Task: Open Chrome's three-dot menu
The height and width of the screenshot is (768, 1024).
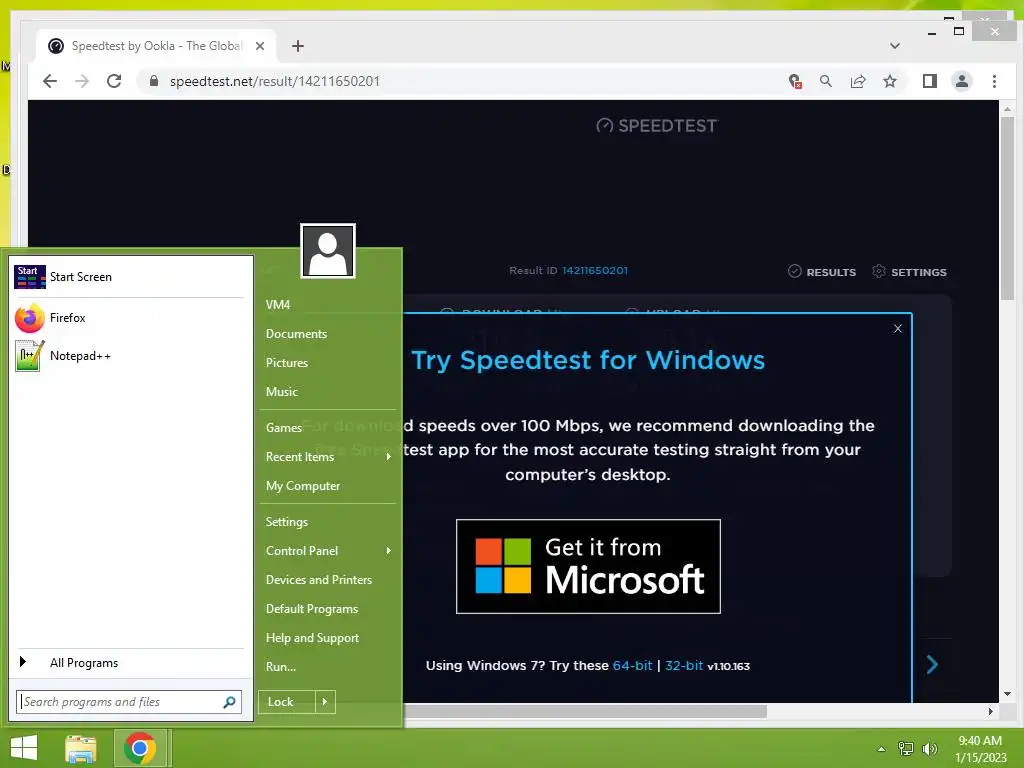Action: coord(994,81)
